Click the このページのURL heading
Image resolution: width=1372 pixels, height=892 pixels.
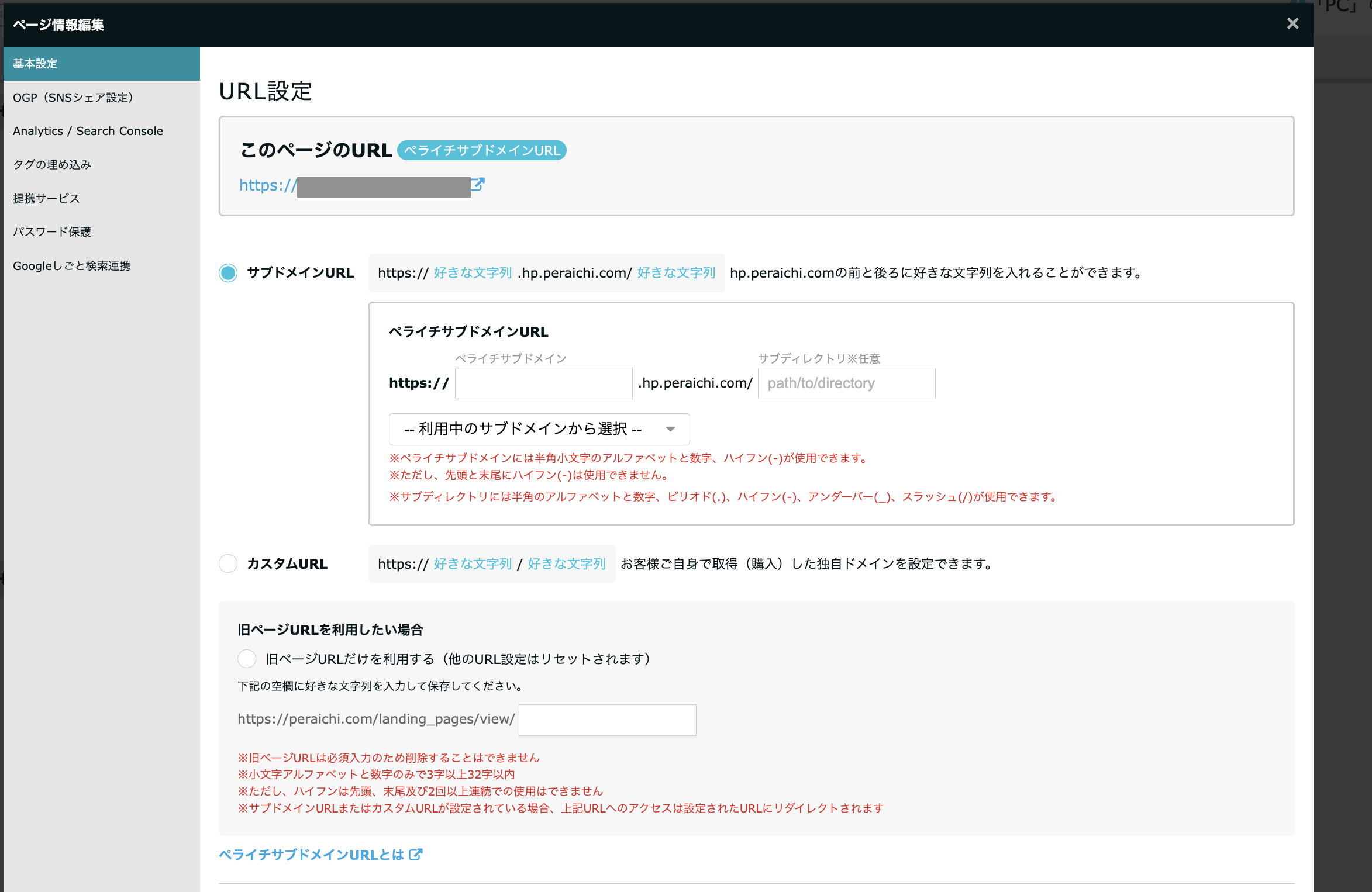[316, 150]
